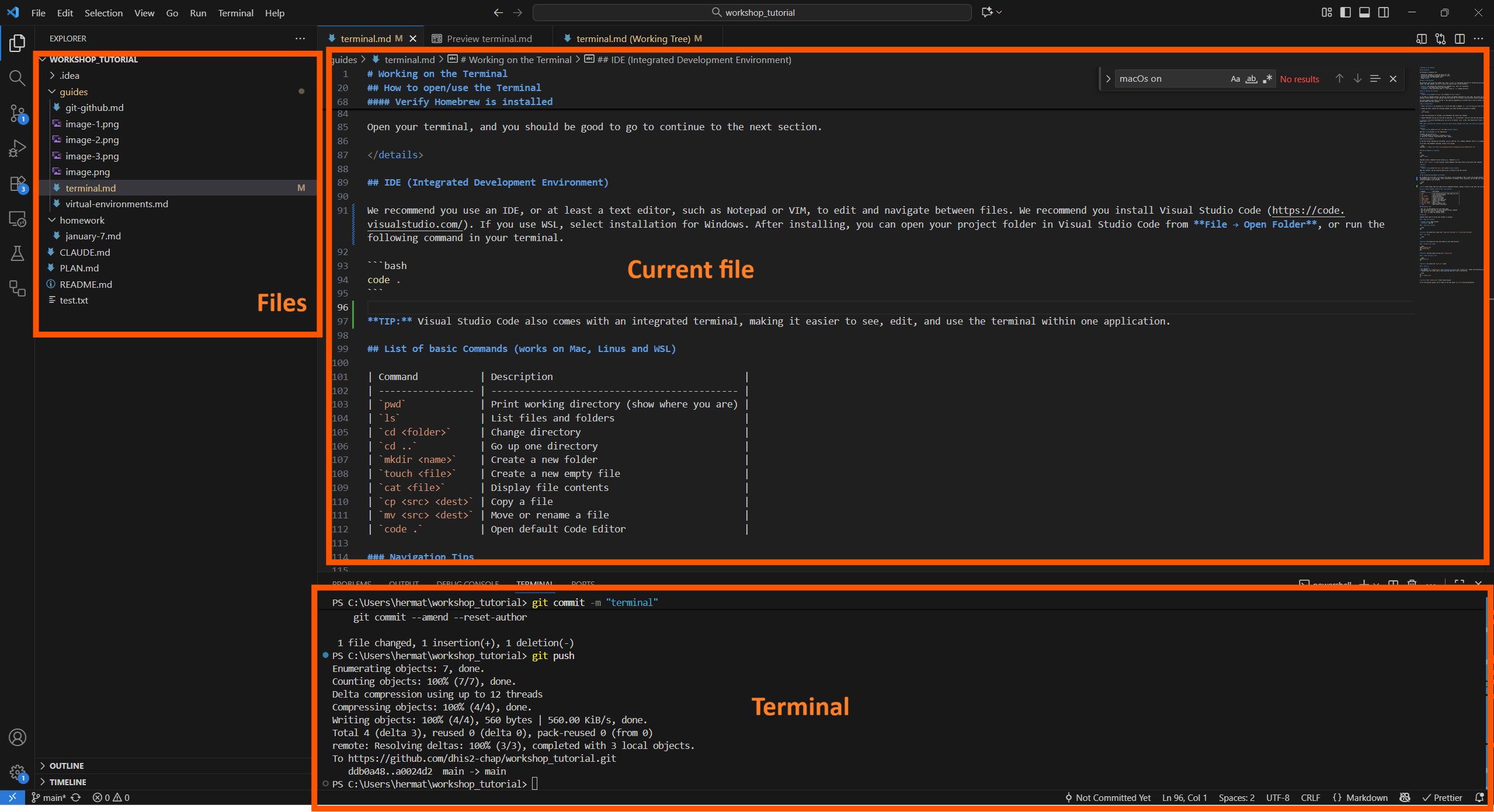
Task: Toggle Match Case in the find widget
Action: tap(1235, 78)
